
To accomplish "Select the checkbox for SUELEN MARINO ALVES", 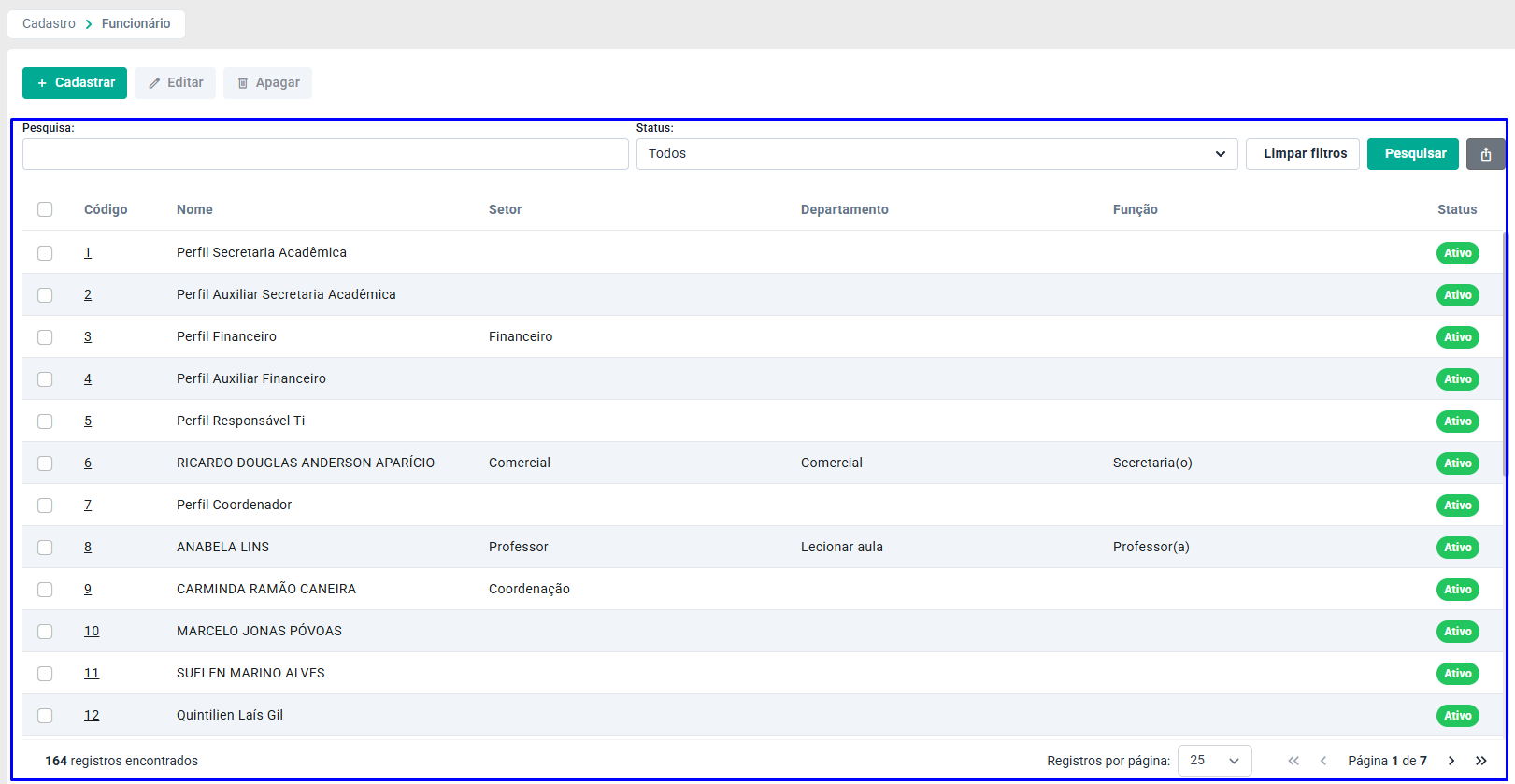I will (x=45, y=674).
